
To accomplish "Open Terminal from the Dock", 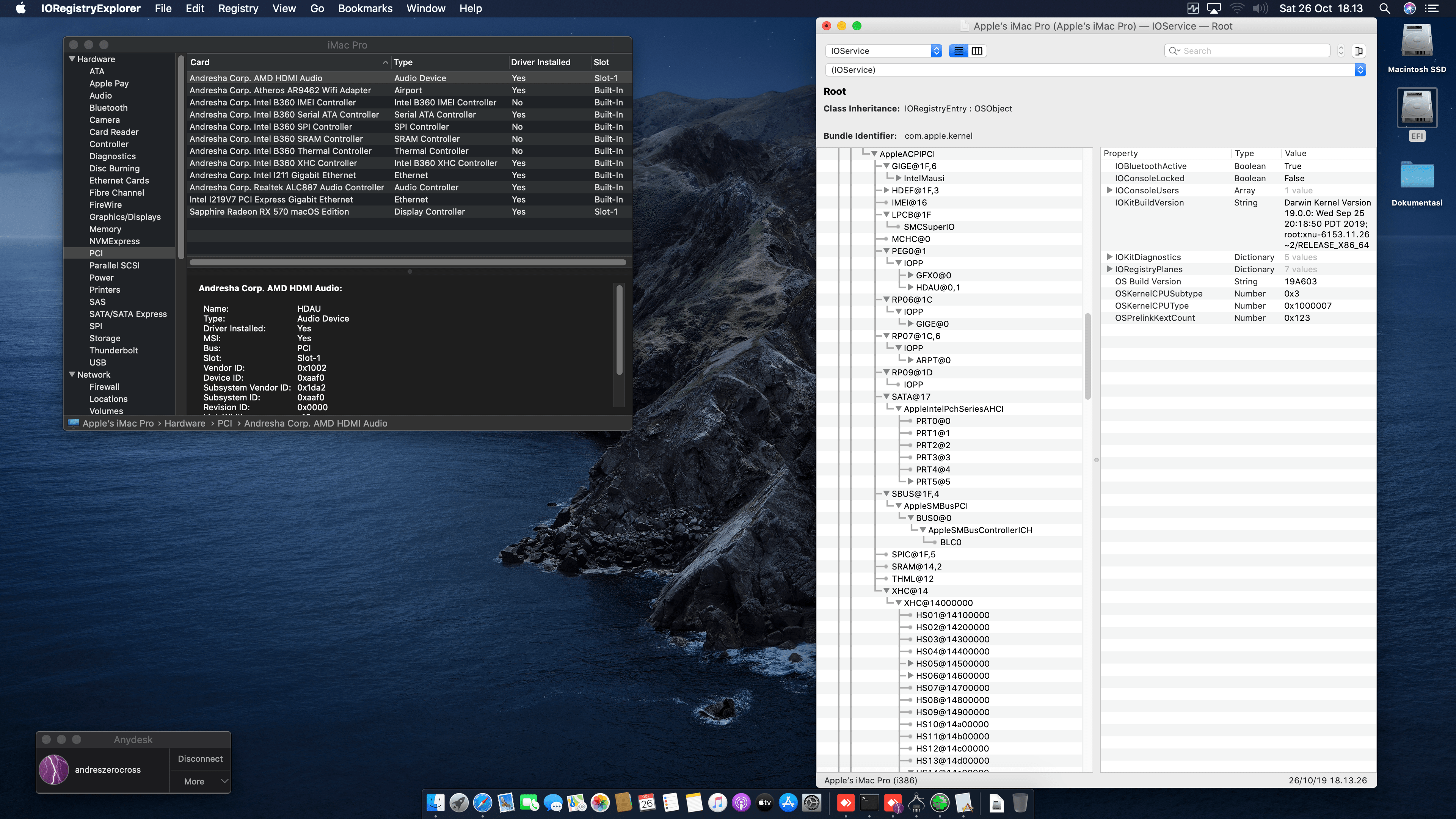I will coord(869,803).
